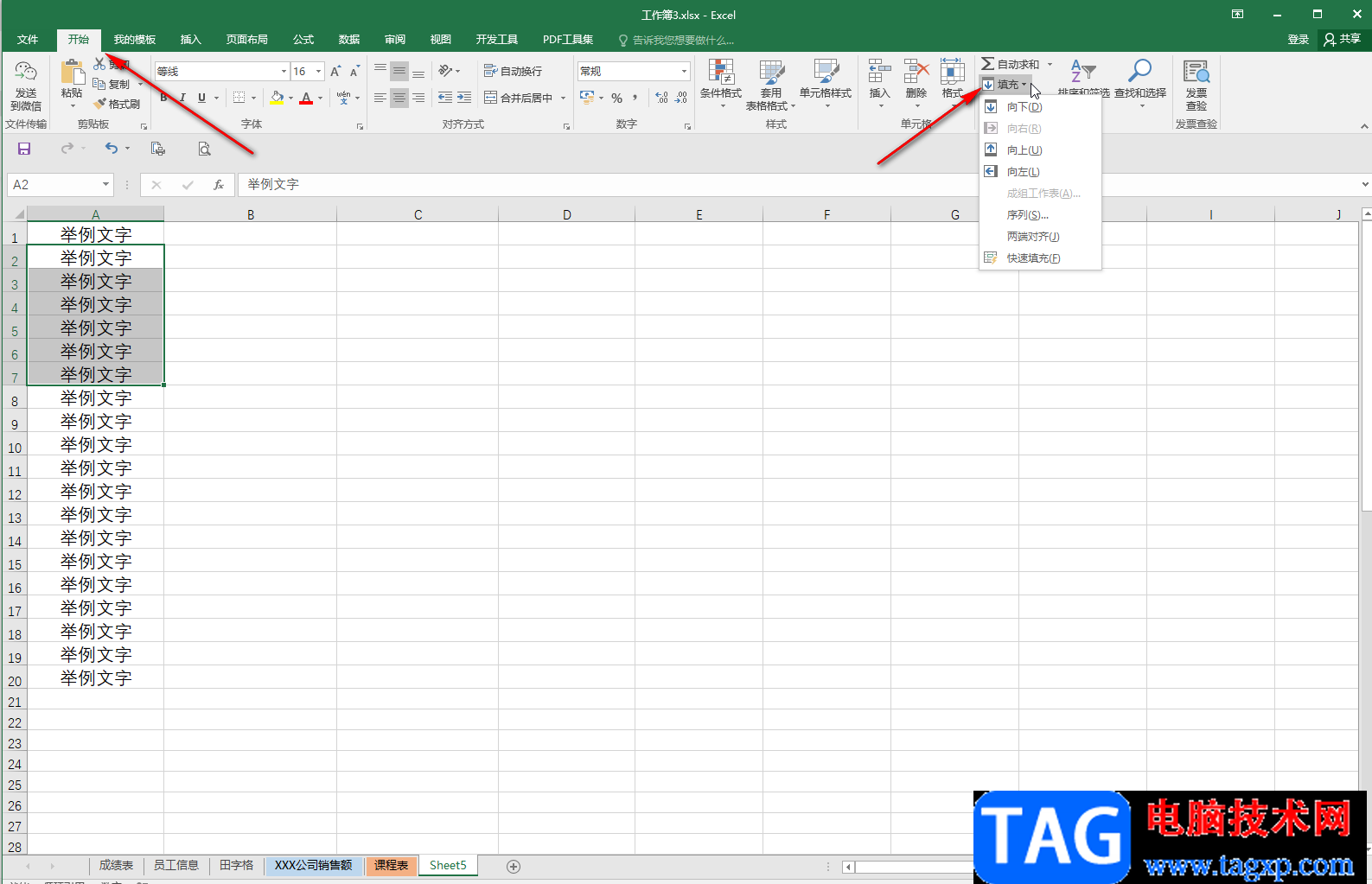Expand Merge & Center (合并后居中) arrow
This screenshot has height=884, width=1372.
tap(563, 98)
